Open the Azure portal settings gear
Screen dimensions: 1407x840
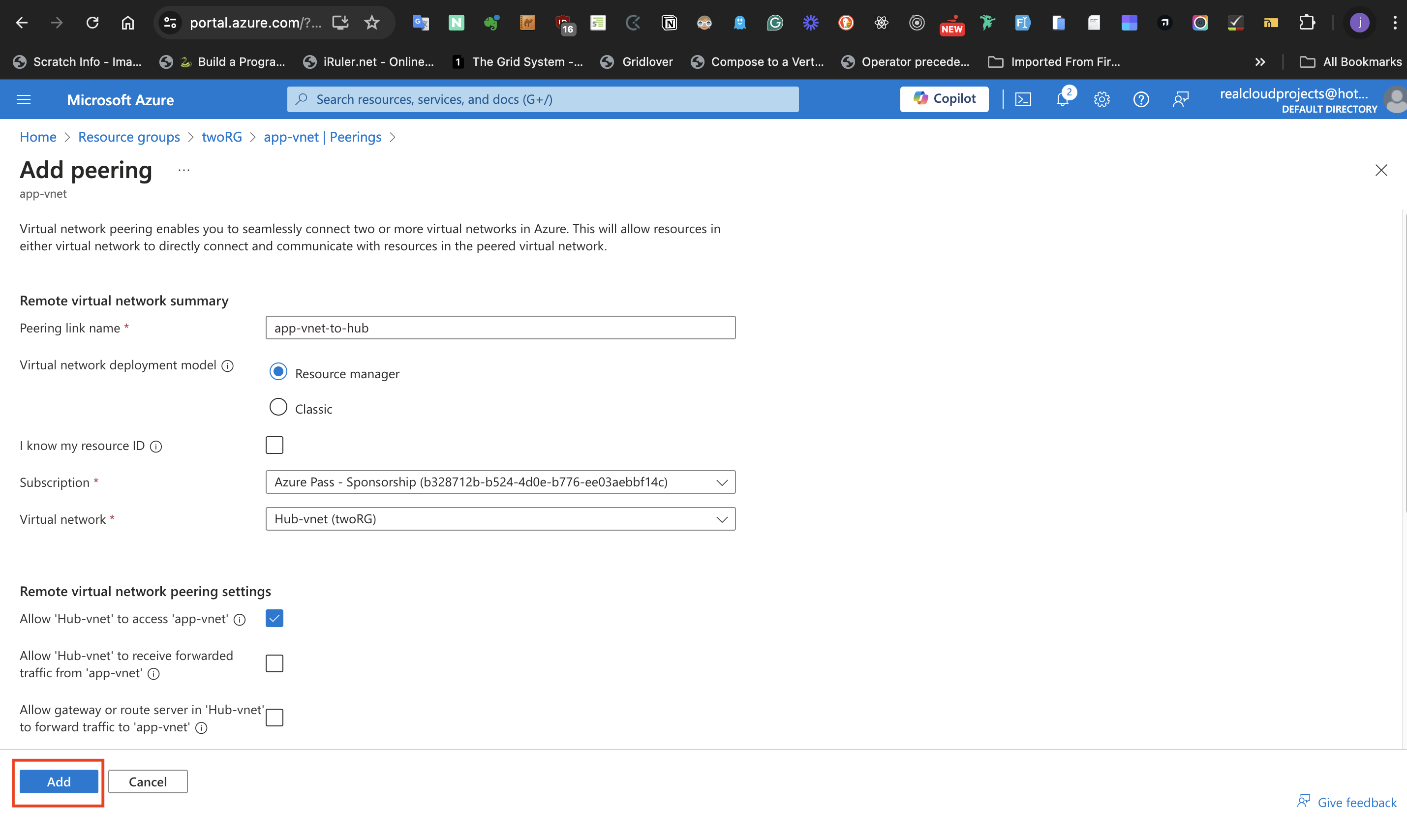pos(1102,99)
